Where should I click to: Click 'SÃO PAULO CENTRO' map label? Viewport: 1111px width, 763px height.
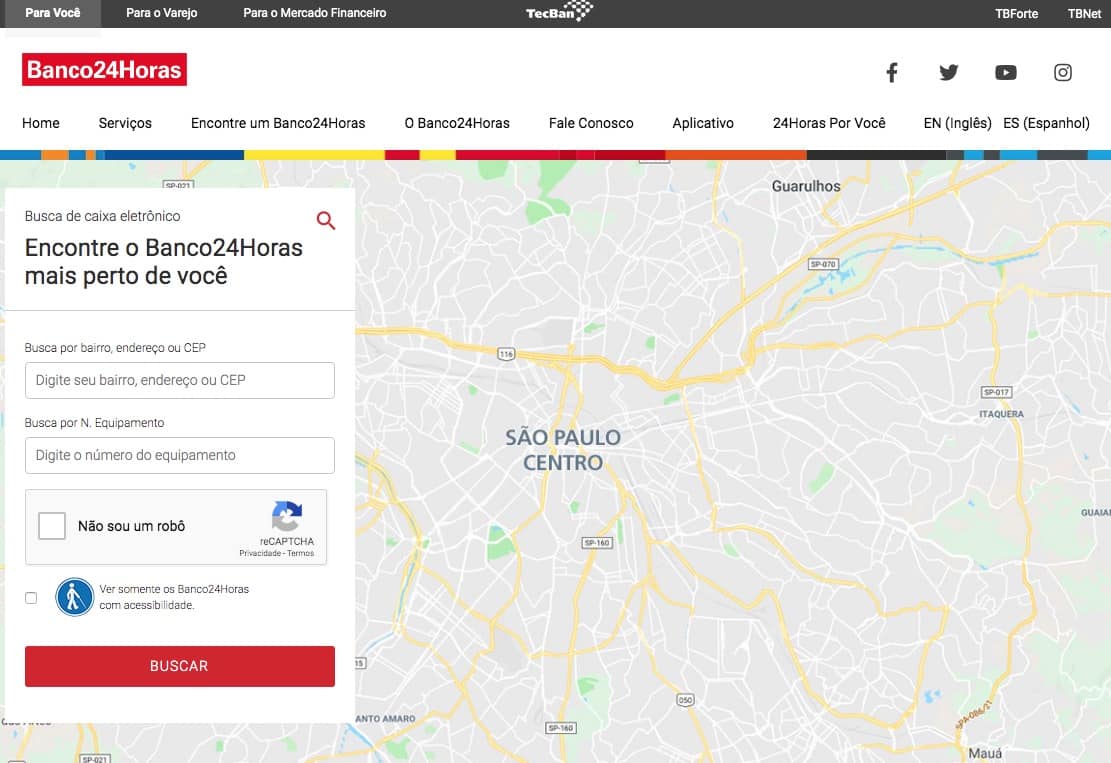563,450
